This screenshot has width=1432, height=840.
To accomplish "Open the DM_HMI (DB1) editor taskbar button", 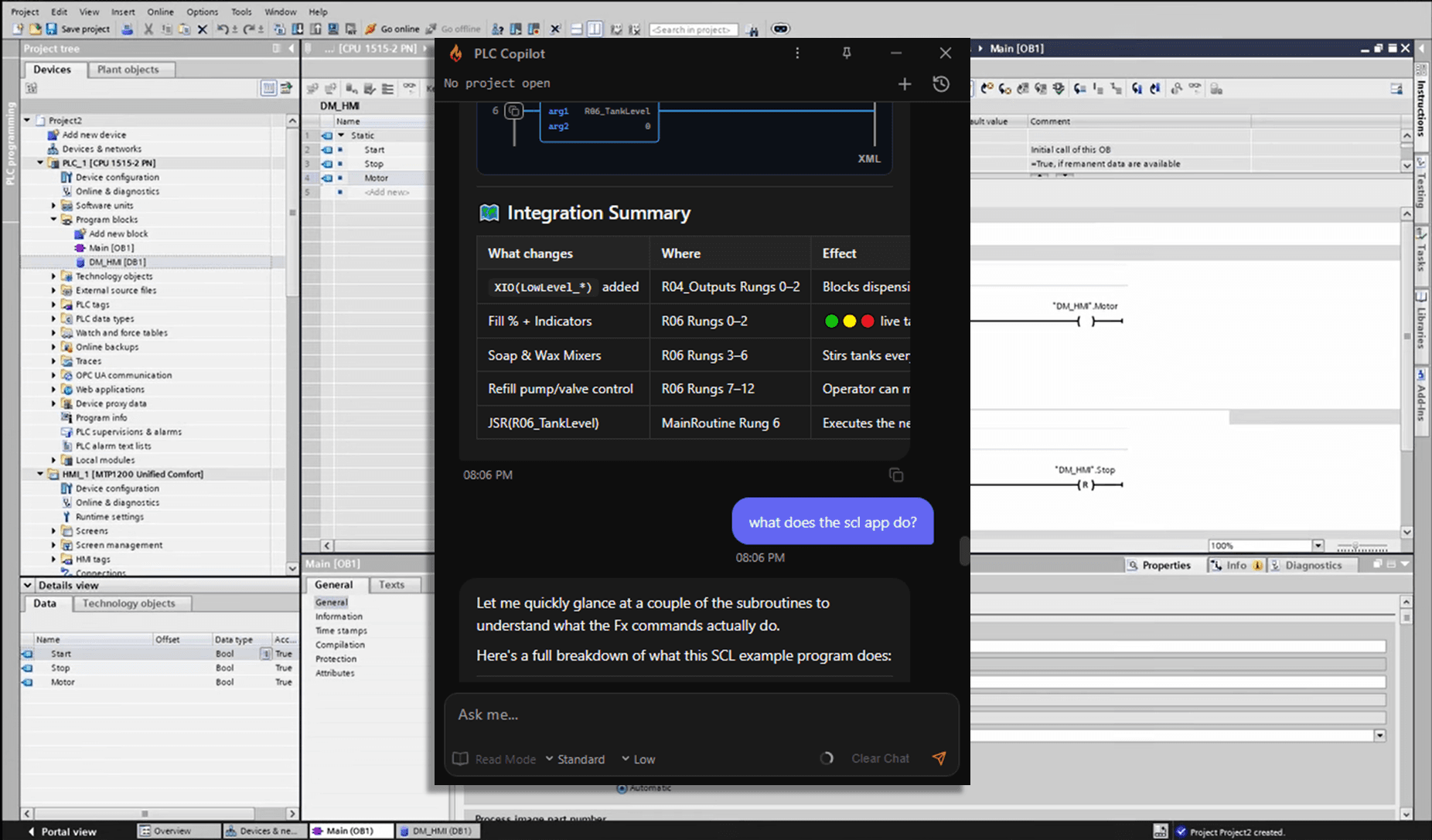I will (437, 831).
